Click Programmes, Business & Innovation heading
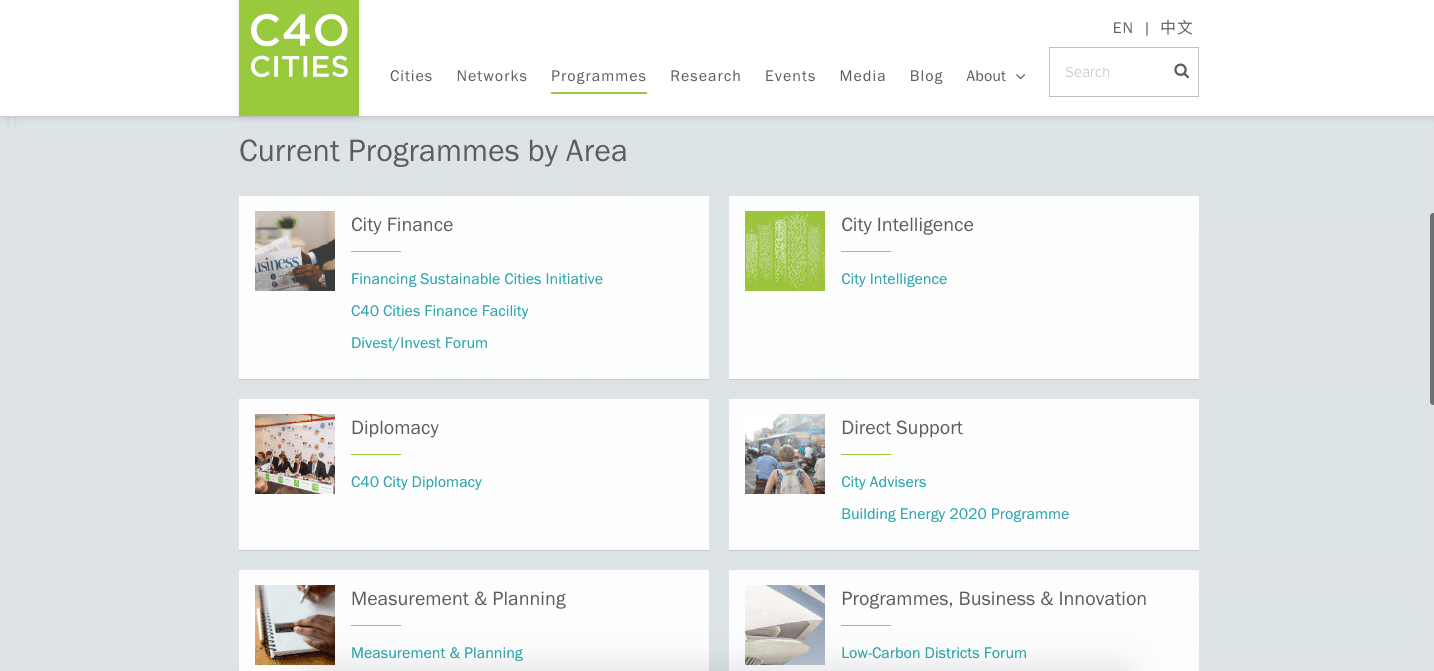 994,599
